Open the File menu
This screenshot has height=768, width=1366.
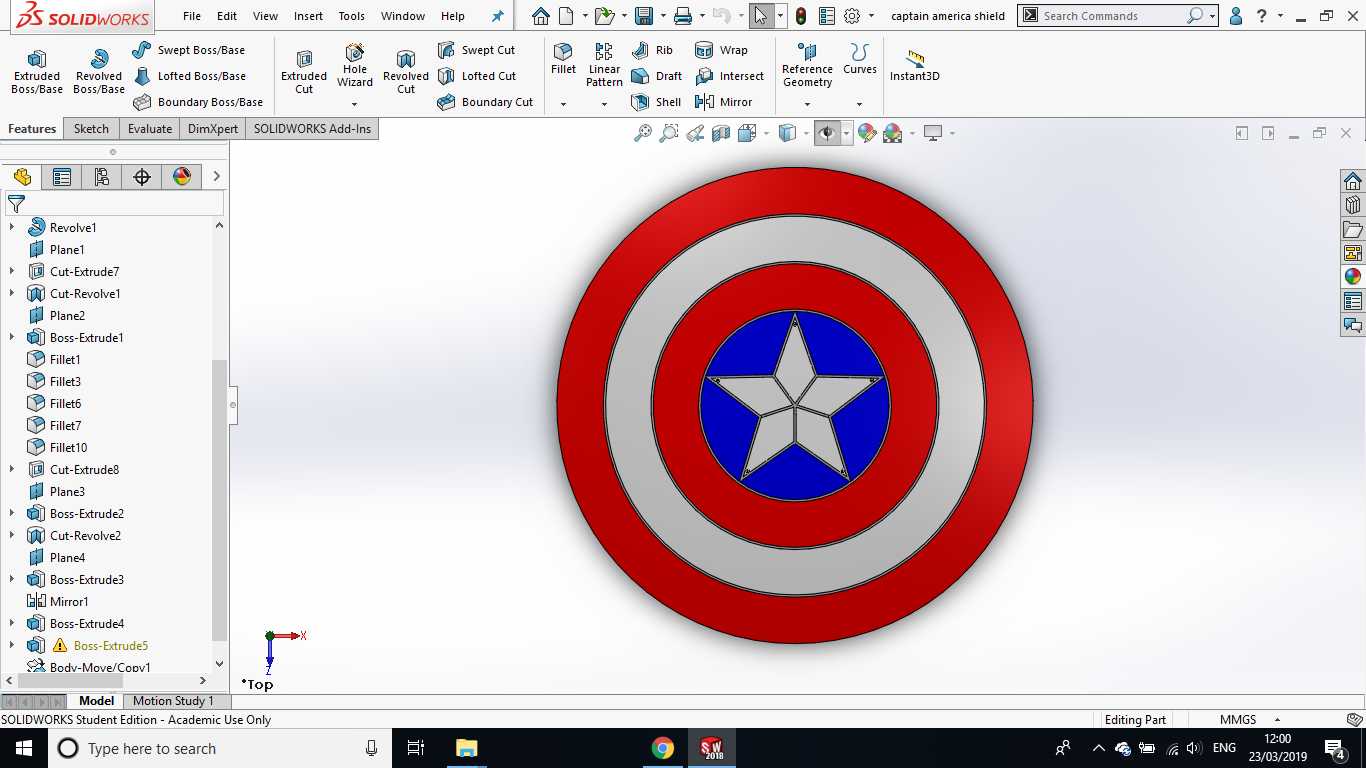192,16
